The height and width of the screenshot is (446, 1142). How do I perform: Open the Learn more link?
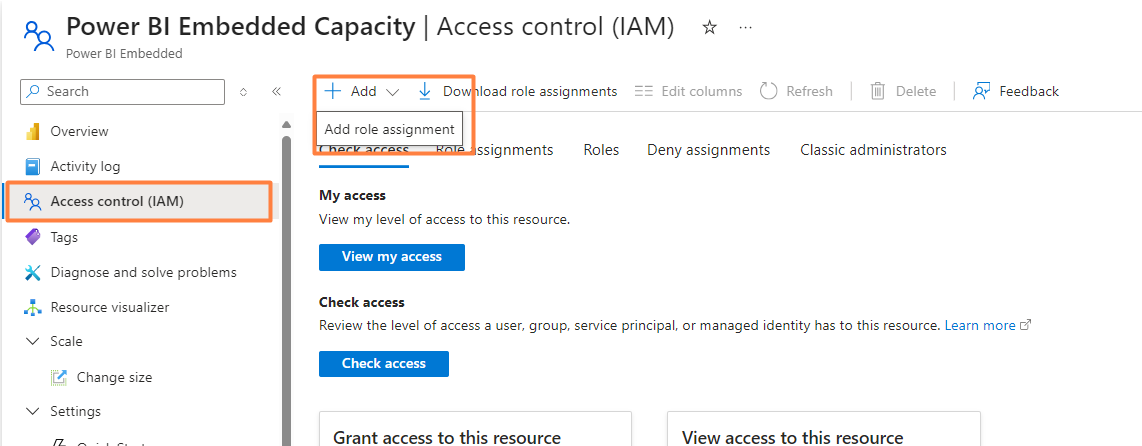[x=980, y=325]
